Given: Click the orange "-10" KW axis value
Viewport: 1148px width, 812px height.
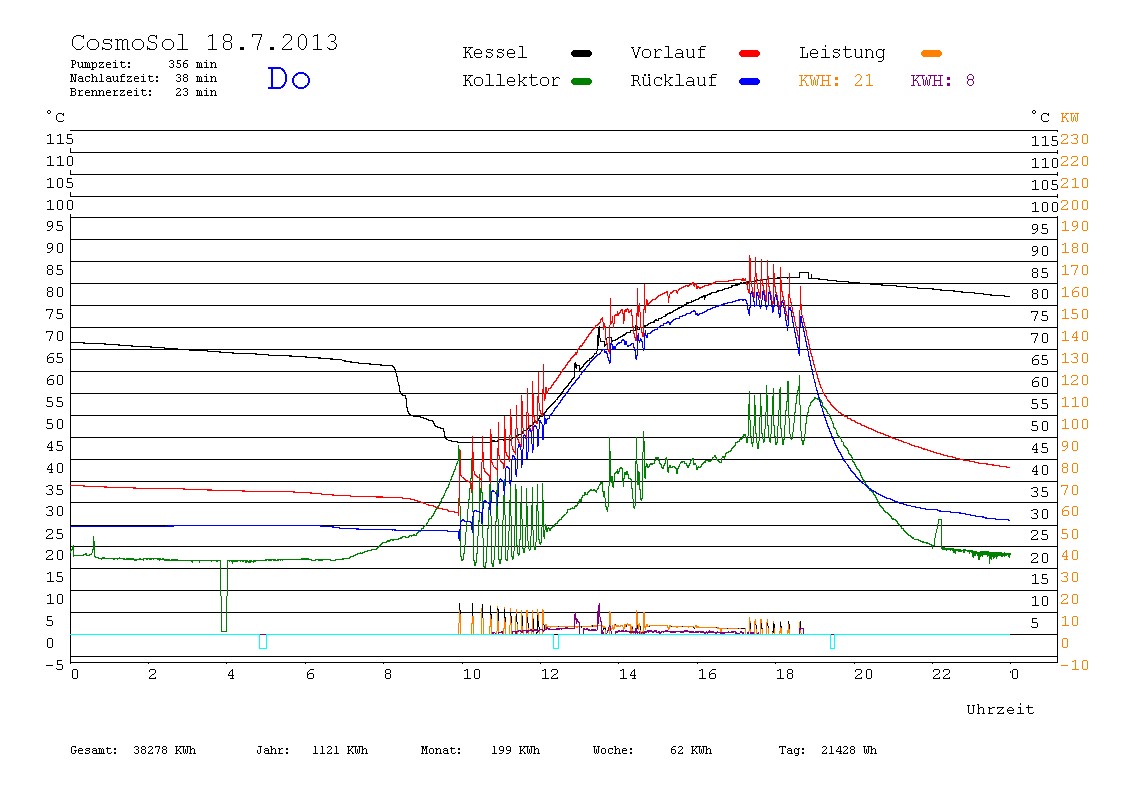Looking at the screenshot, I should (x=1075, y=665).
